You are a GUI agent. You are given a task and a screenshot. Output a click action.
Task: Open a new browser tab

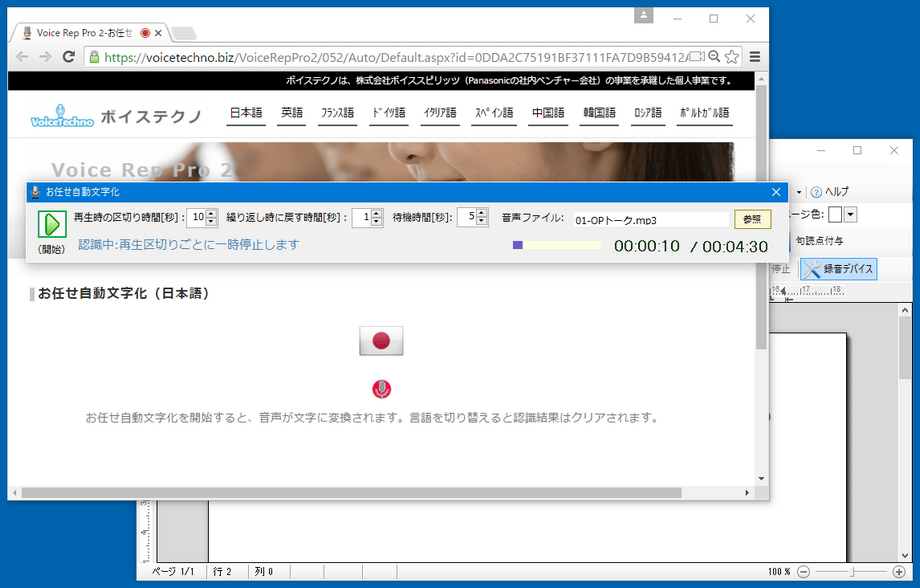point(184,33)
